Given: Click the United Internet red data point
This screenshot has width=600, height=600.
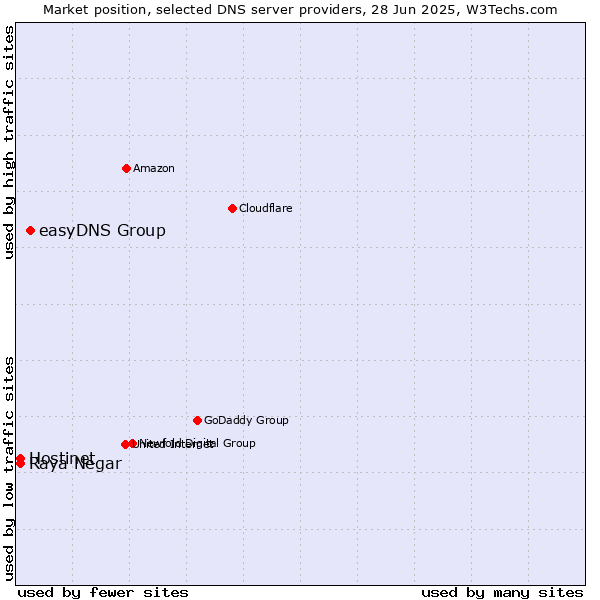Looking at the screenshot, I should (x=125, y=444).
